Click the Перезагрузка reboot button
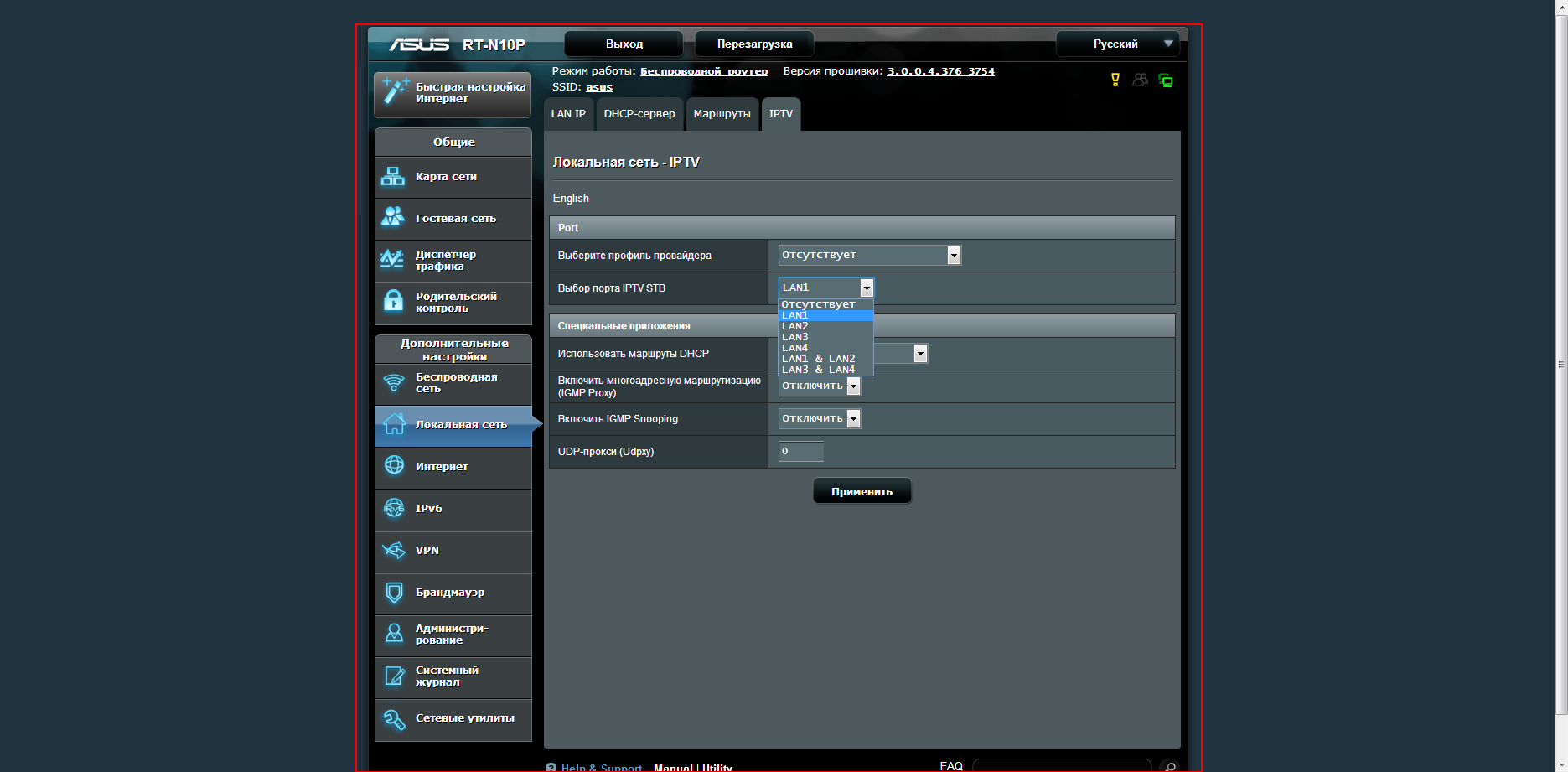The height and width of the screenshot is (772, 1568). (754, 44)
